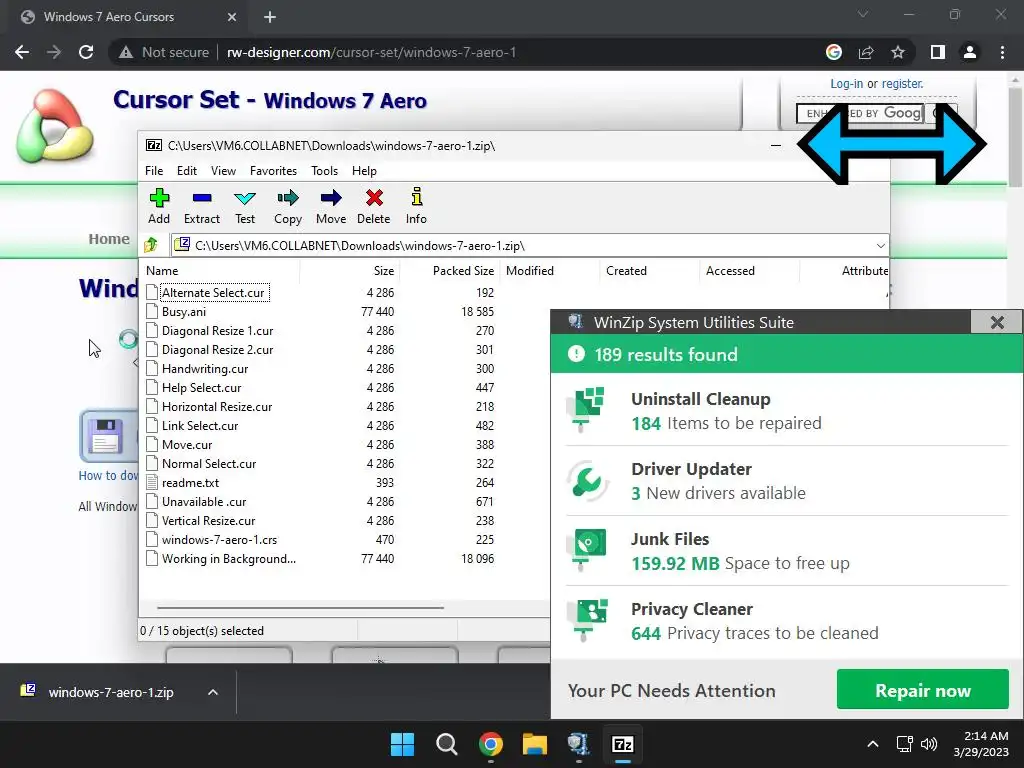Open File Explorer from the taskbar

coord(534,744)
